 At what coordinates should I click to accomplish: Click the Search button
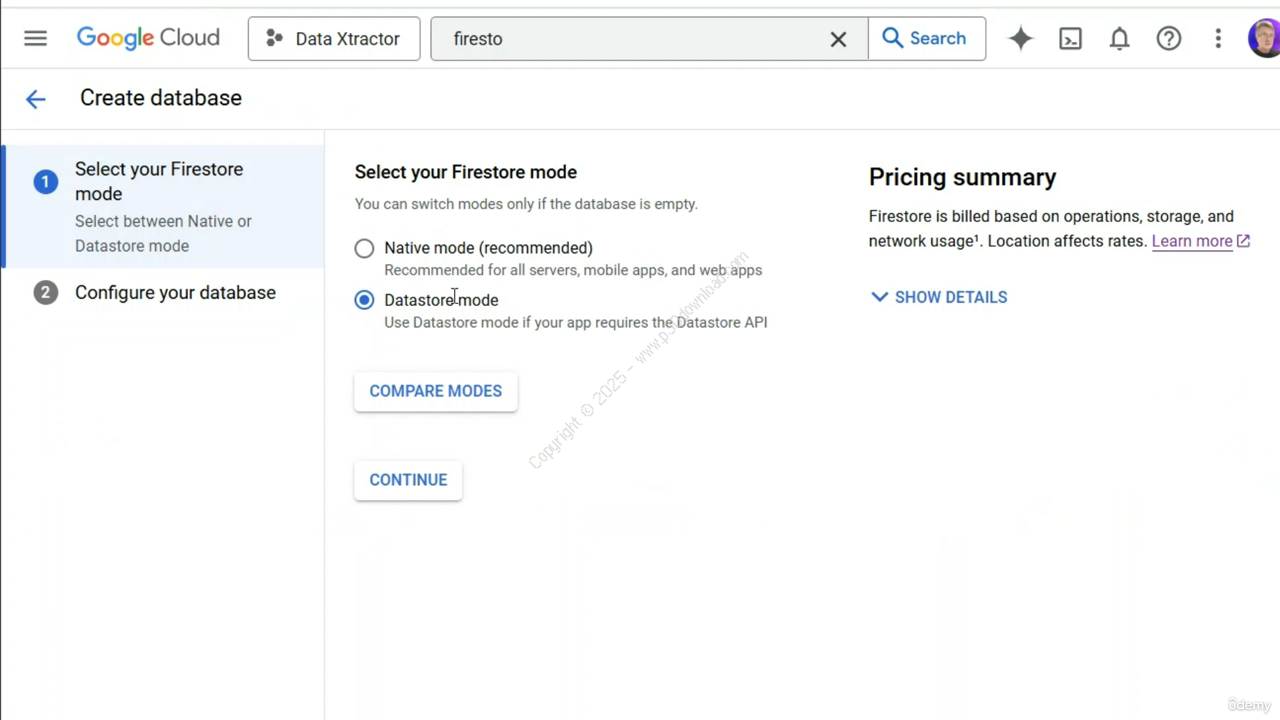click(x=926, y=38)
